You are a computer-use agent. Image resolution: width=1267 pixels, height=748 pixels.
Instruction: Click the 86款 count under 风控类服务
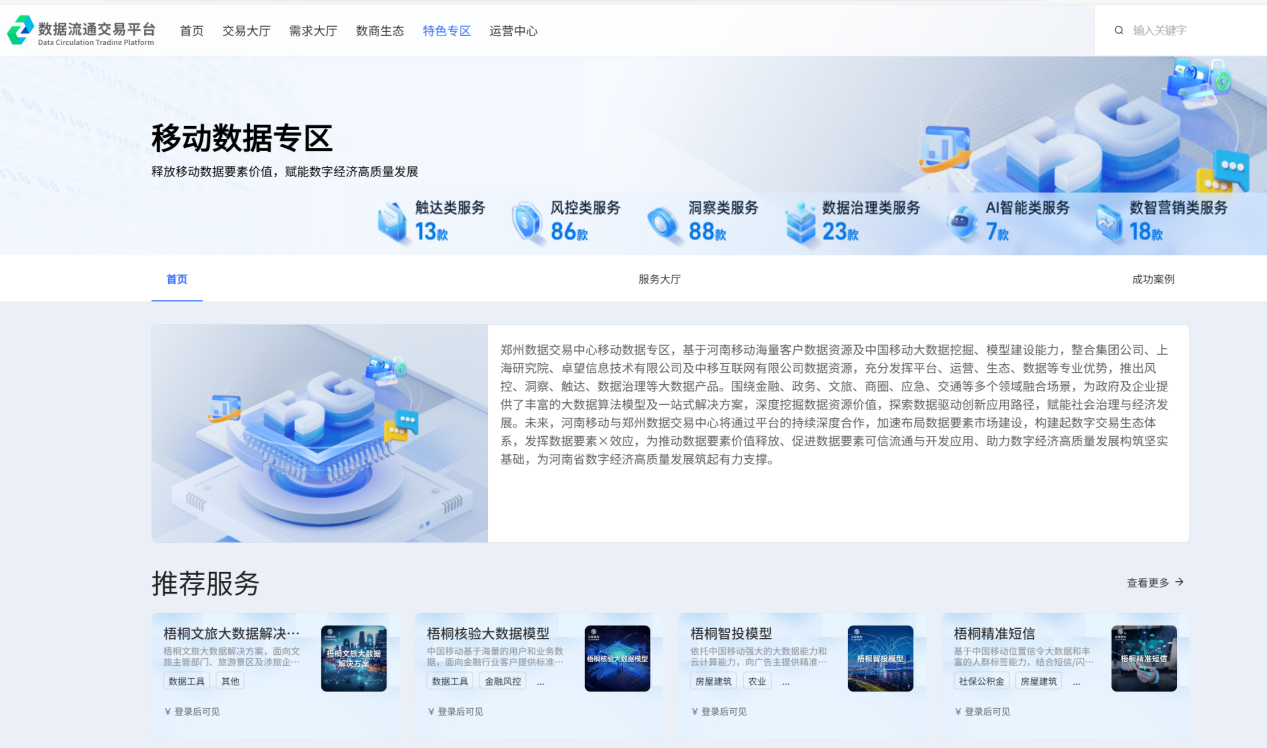click(570, 232)
